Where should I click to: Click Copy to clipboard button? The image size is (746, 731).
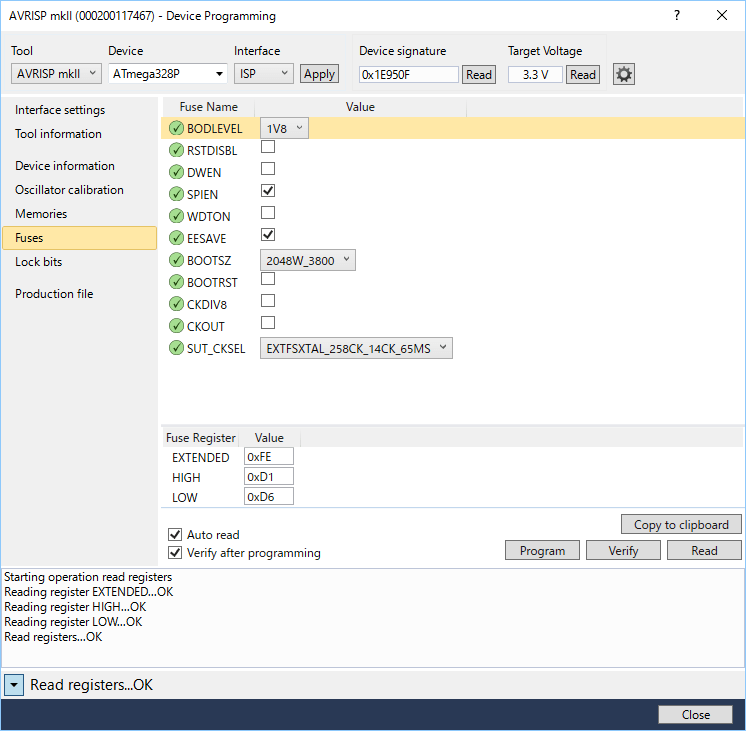click(681, 524)
